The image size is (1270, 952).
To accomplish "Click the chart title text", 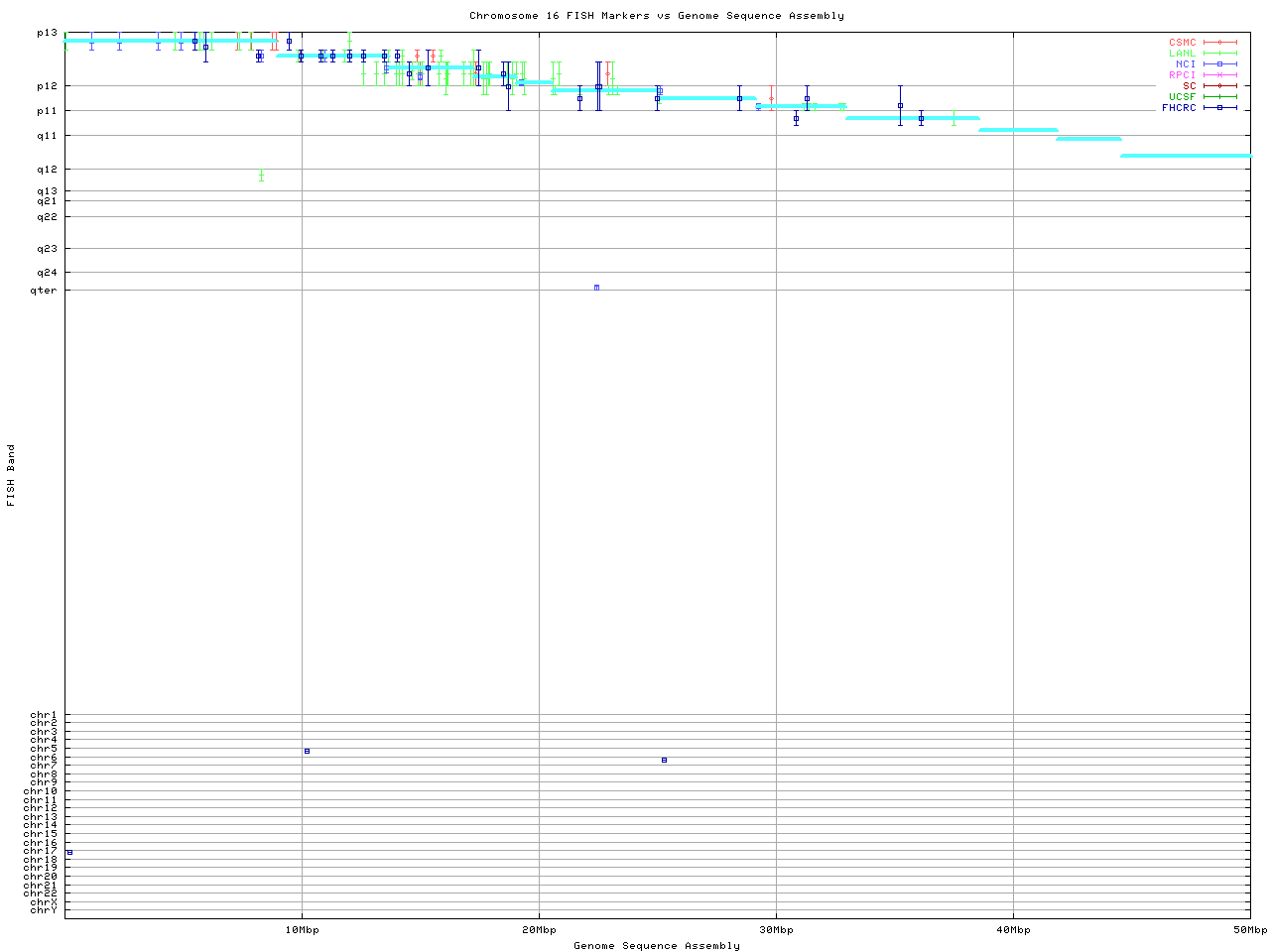I will [x=656, y=16].
